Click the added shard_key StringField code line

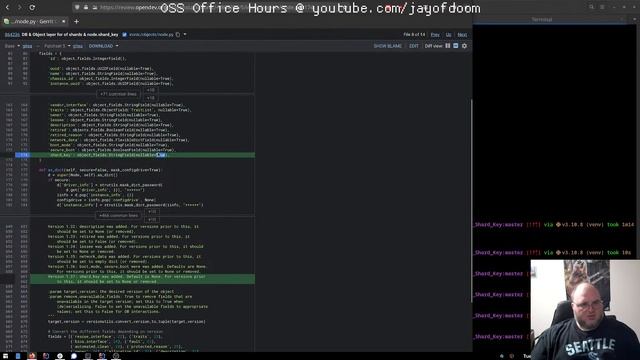pos(143,155)
